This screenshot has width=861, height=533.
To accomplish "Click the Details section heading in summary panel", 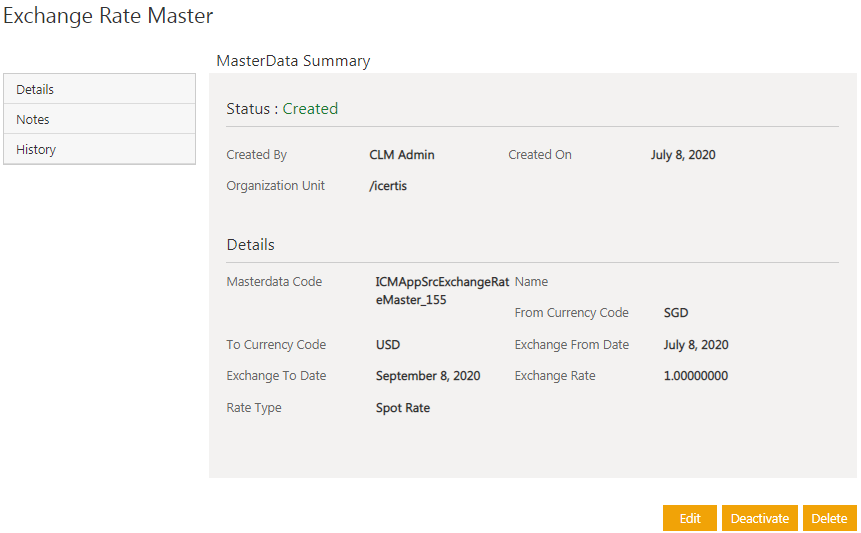I will (250, 245).
